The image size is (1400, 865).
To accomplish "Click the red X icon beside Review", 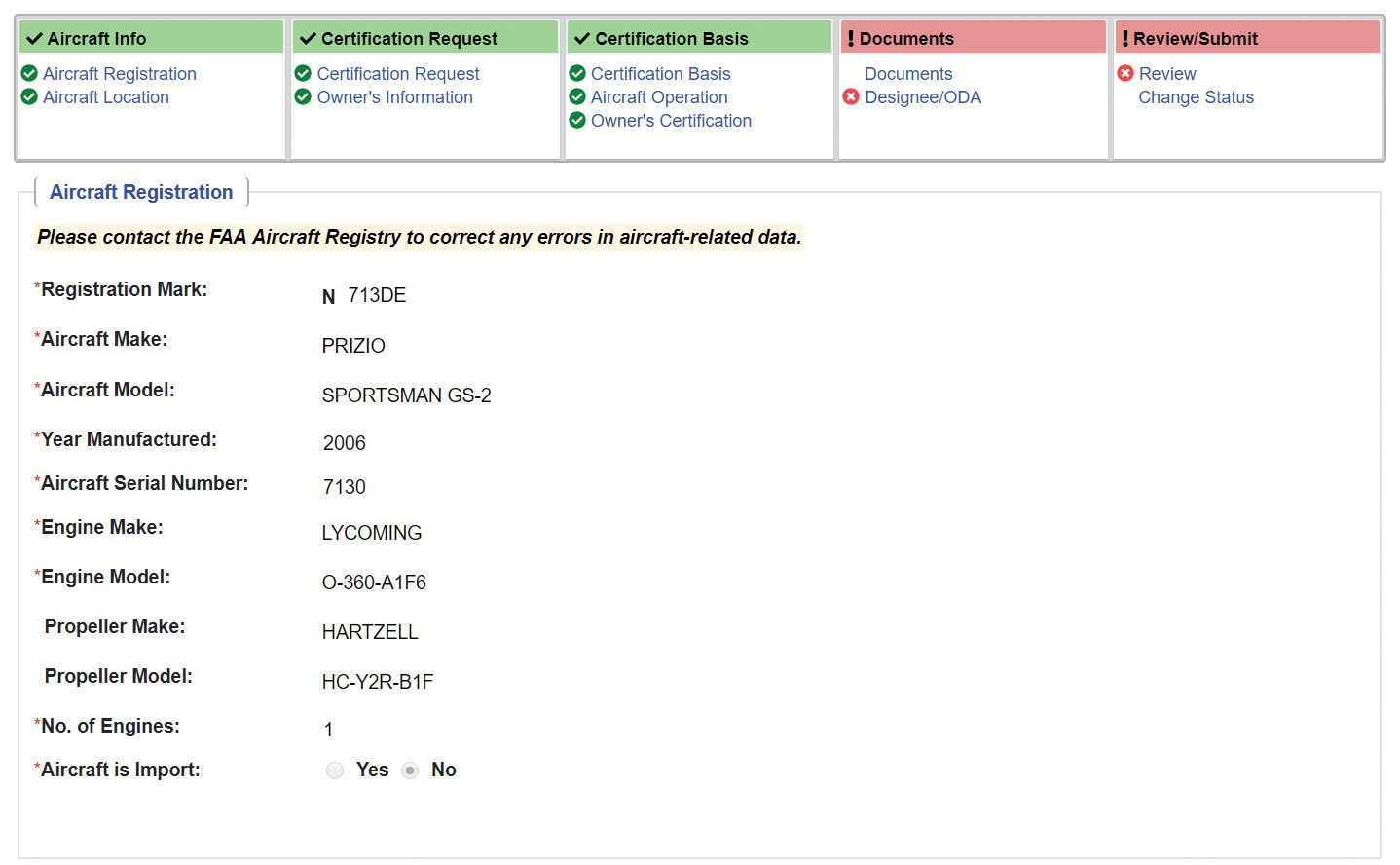I will pyautogui.click(x=1125, y=73).
